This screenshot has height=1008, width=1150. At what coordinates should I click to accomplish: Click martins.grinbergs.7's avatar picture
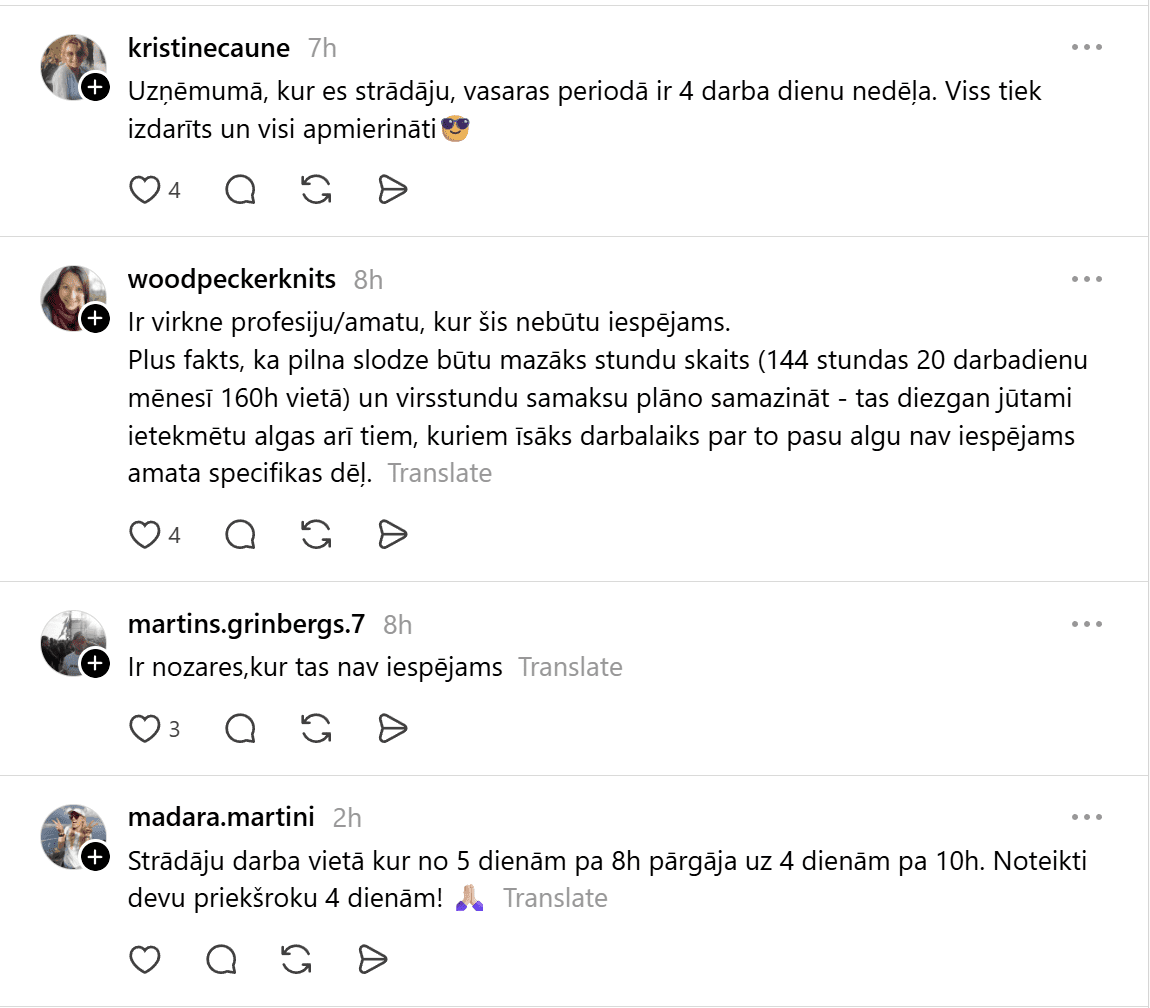tap(72, 641)
